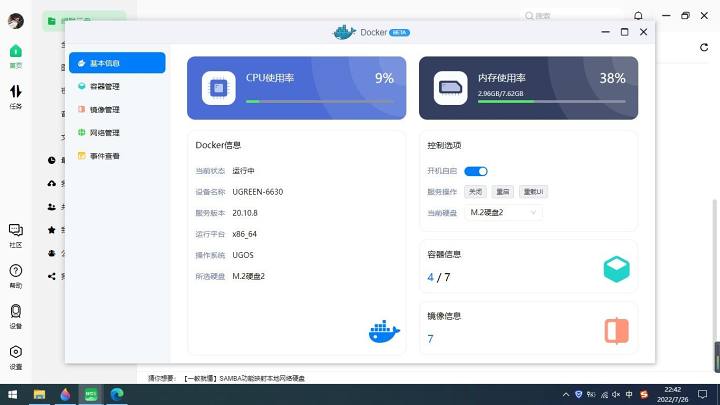Image resolution: width=720 pixels, height=405 pixels.
Task: Click the refresh icon in main window
Action: (704, 47)
